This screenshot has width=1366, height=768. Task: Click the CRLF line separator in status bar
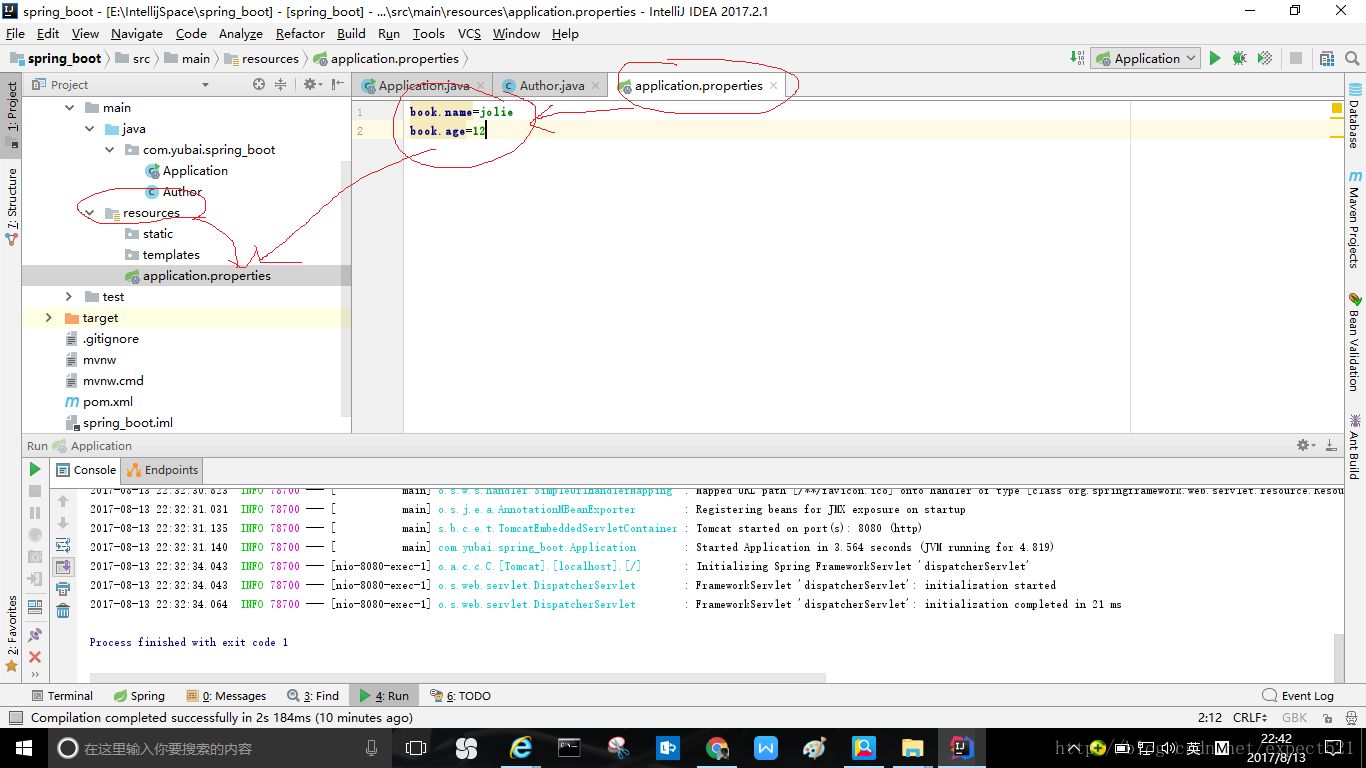pyautogui.click(x=1250, y=717)
